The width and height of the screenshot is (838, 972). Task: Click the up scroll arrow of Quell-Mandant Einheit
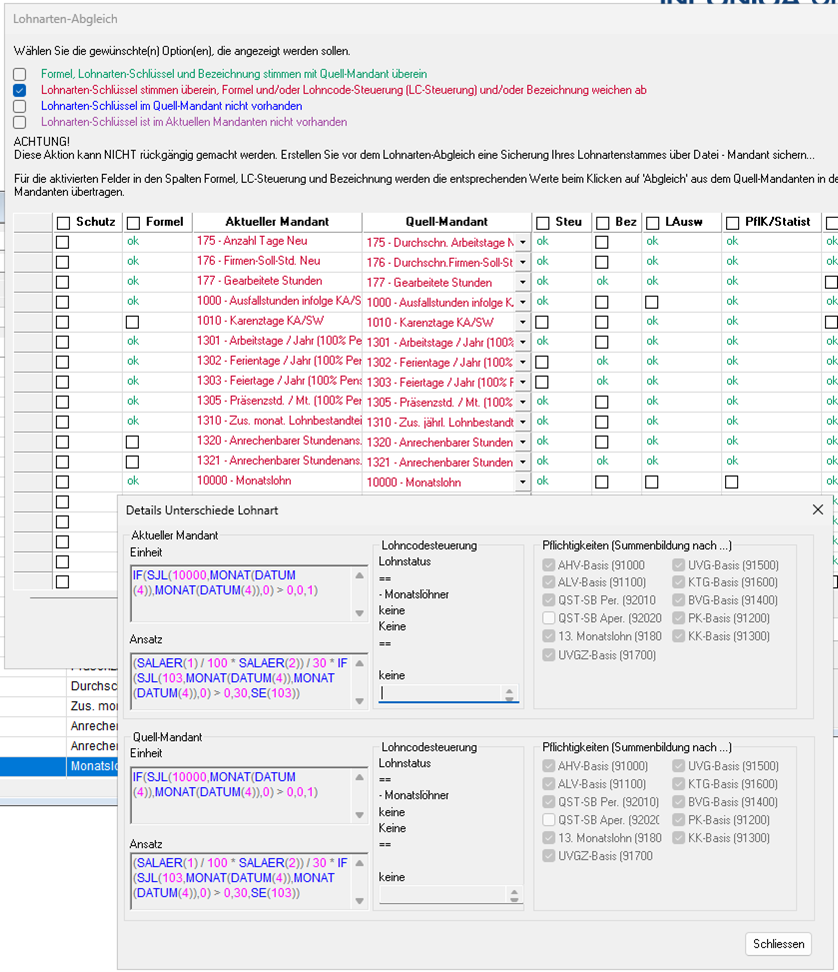(x=359, y=777)
